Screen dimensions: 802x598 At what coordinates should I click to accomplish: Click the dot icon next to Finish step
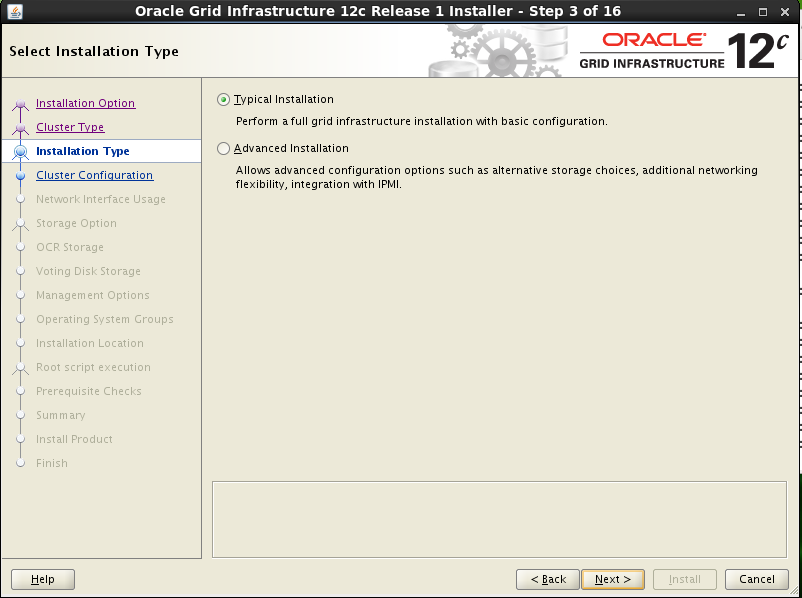click(x=20, y=463)
